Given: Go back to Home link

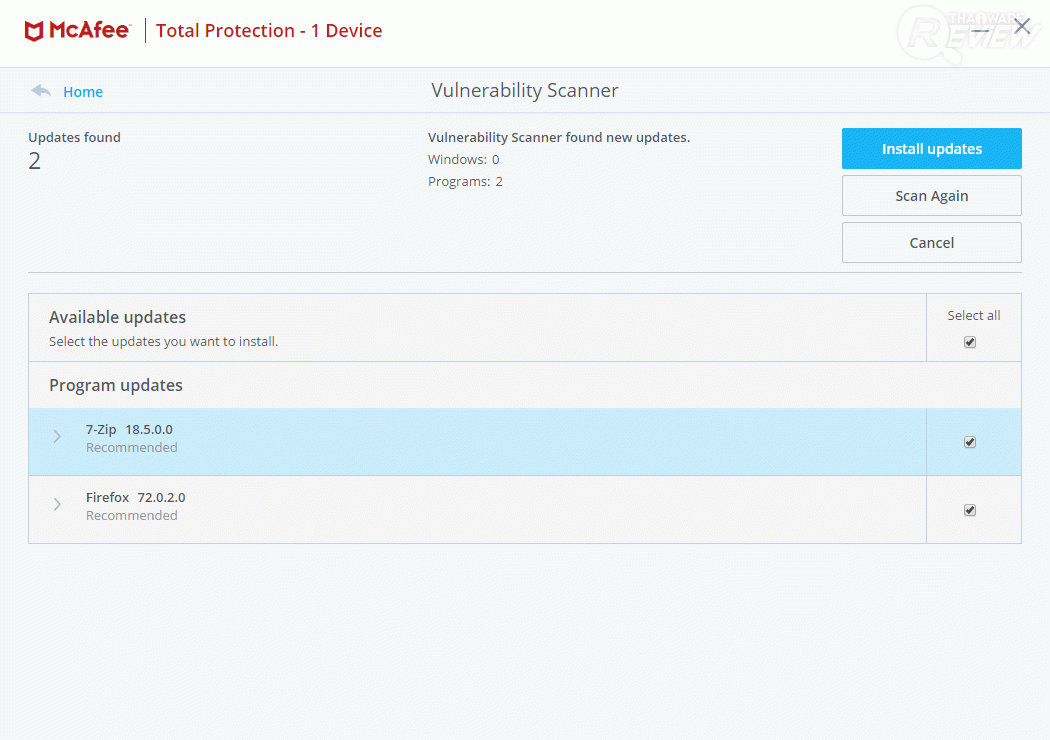Looking at the screenshot, I should coord(83,92).
